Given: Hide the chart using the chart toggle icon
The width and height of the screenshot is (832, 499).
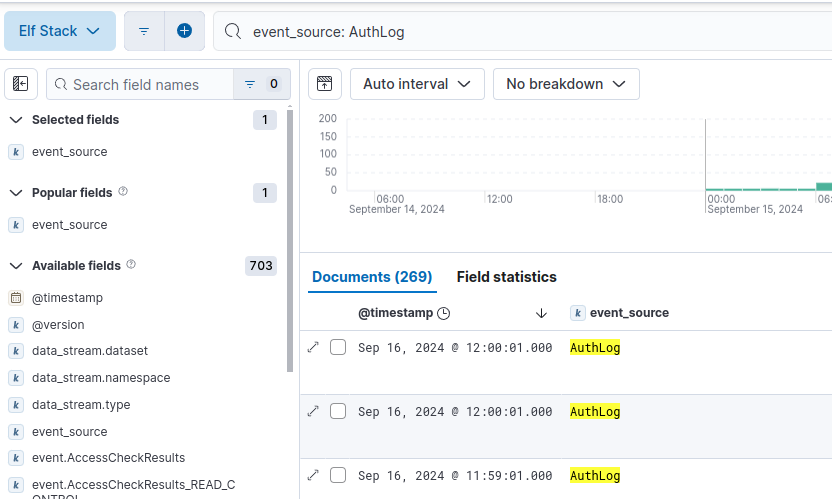Looking at the screenshot, I should pos(324,84).
